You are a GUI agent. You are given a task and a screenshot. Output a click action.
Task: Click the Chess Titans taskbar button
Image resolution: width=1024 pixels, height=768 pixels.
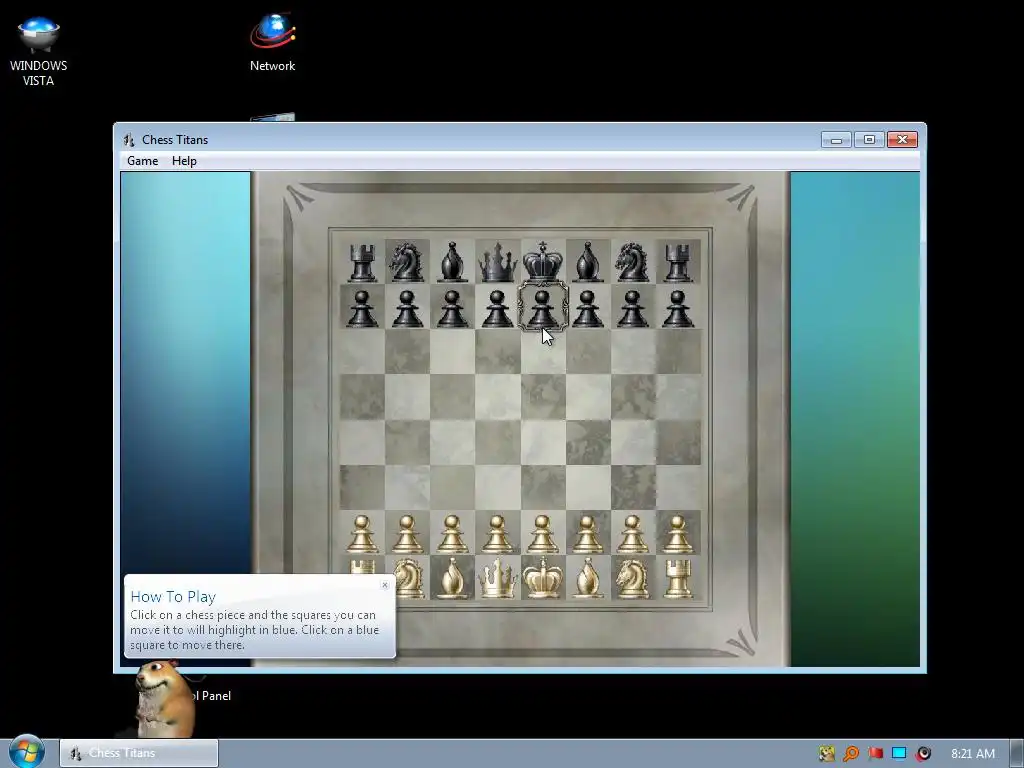click(139, 753)
